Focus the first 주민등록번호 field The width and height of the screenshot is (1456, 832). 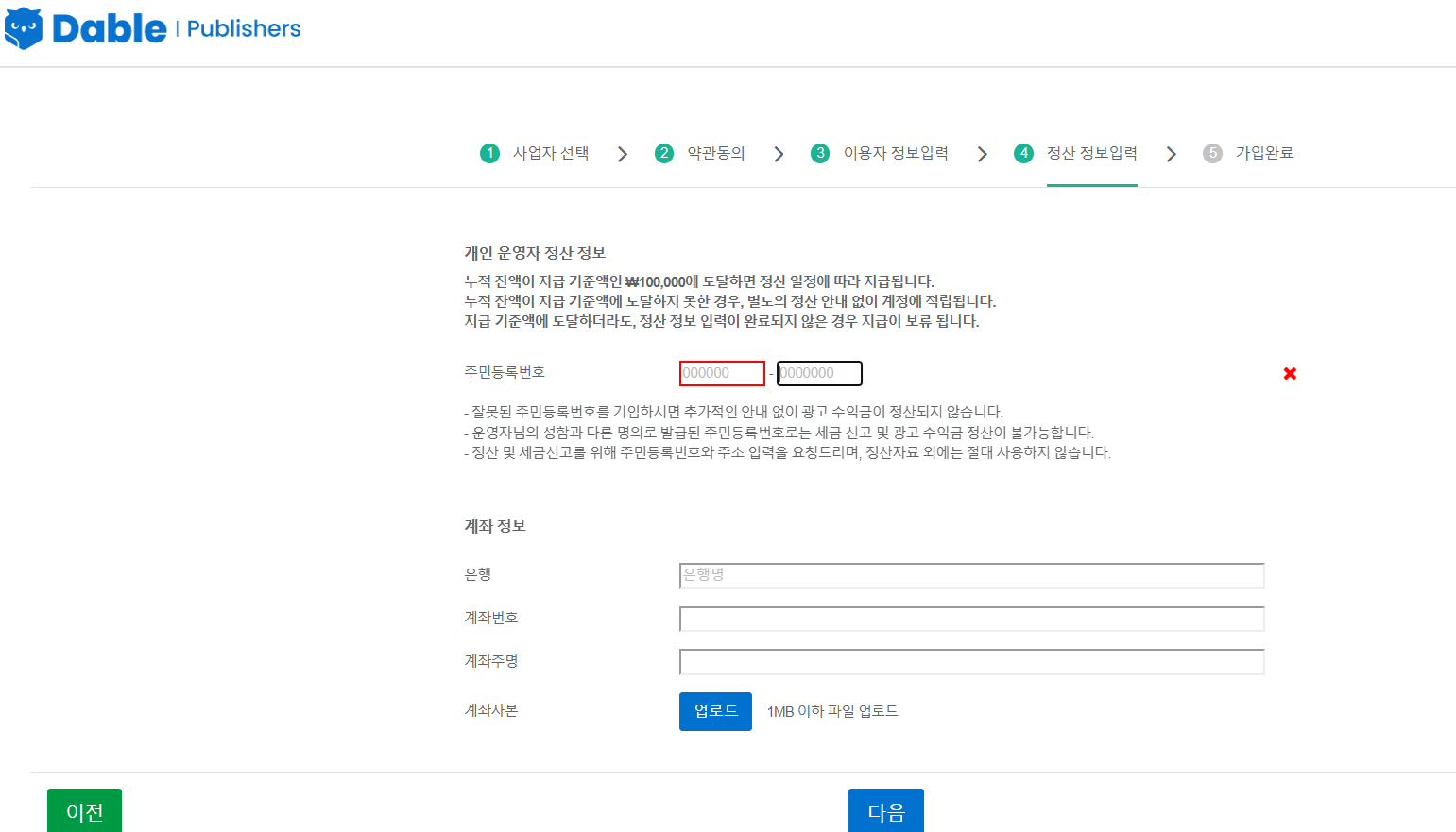click(x=722, y=374)
